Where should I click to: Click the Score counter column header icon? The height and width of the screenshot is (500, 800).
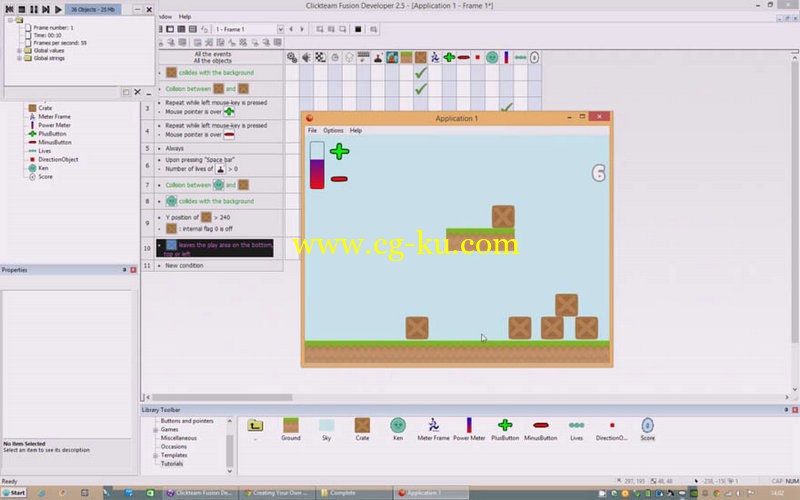534,58
